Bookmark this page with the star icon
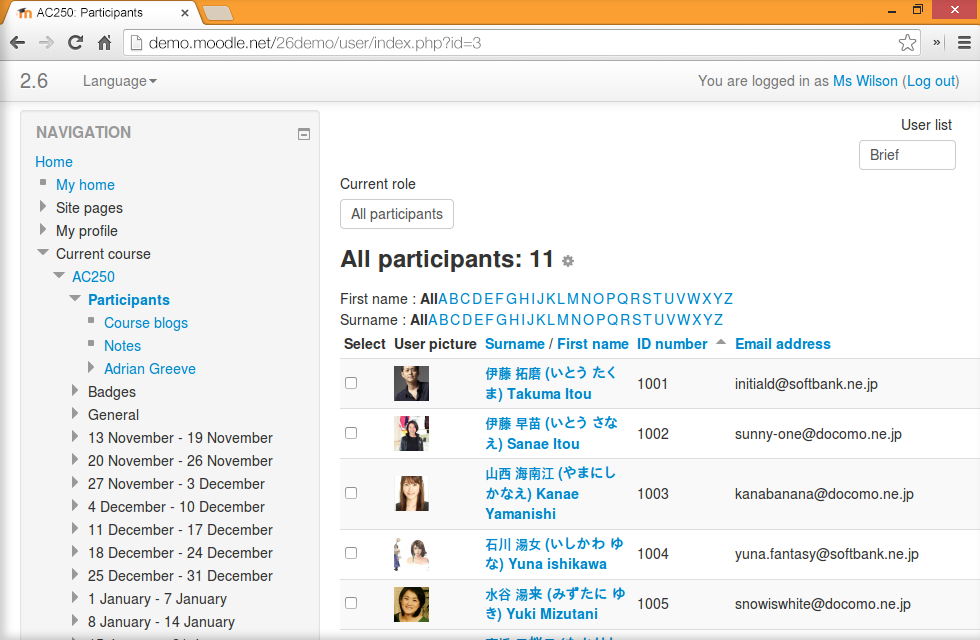The height and width of the screenshot is (640, 980). point(907,43)
